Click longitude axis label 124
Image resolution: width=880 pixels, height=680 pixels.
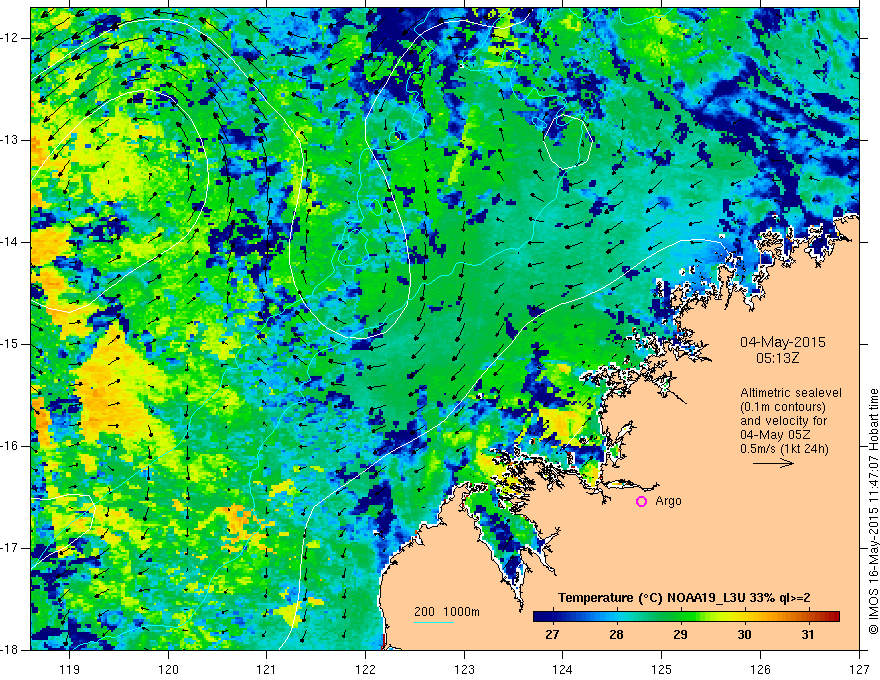pos(563,669)
